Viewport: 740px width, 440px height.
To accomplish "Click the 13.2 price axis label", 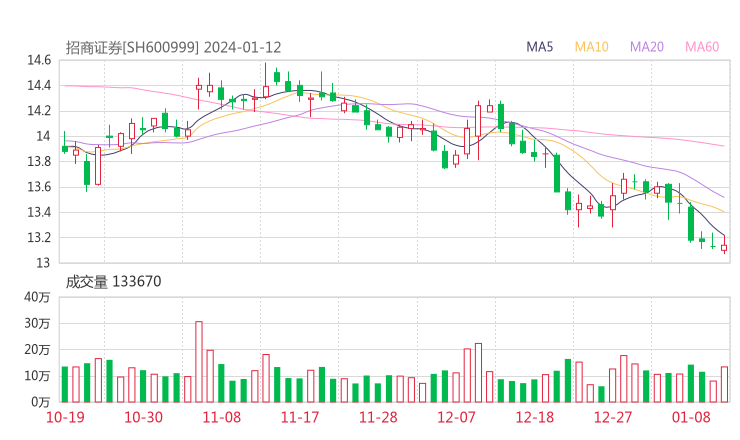I will (x=39, y=237).
